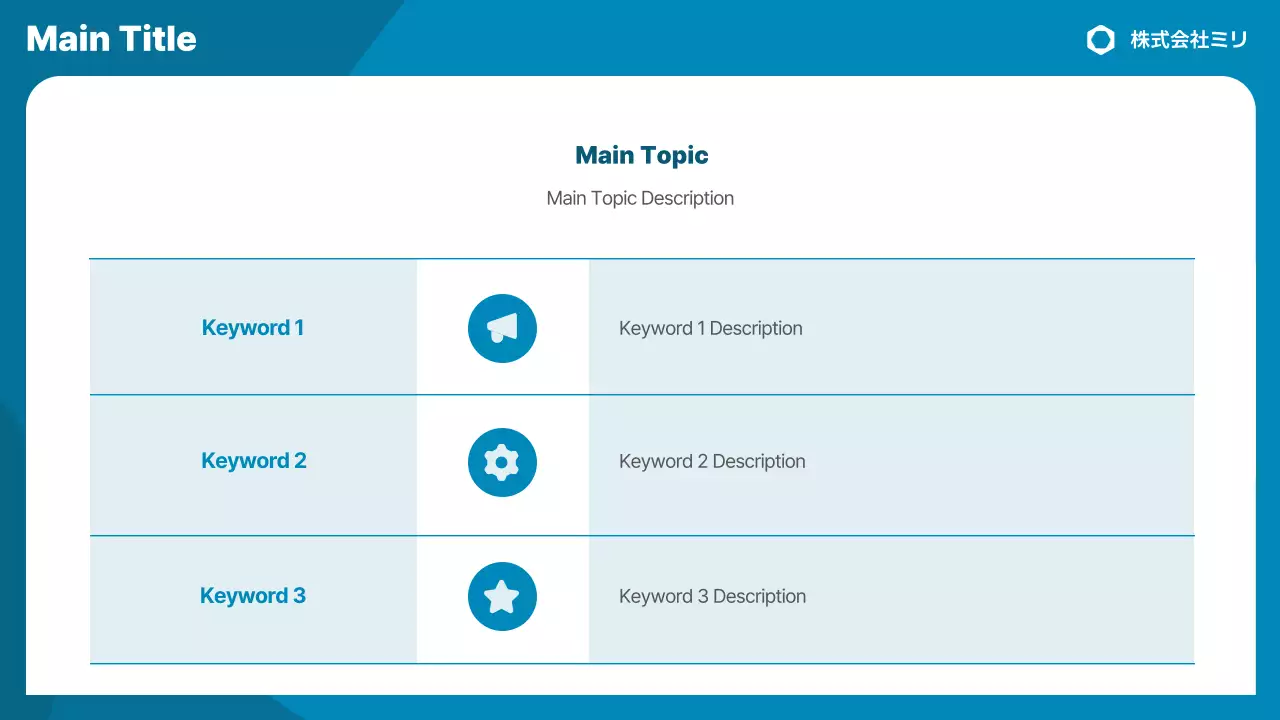Image resolution: width=1280 pixels, height=720 pixels.
Task: Select the Keyword 1 label
Action: click(253, 328)
